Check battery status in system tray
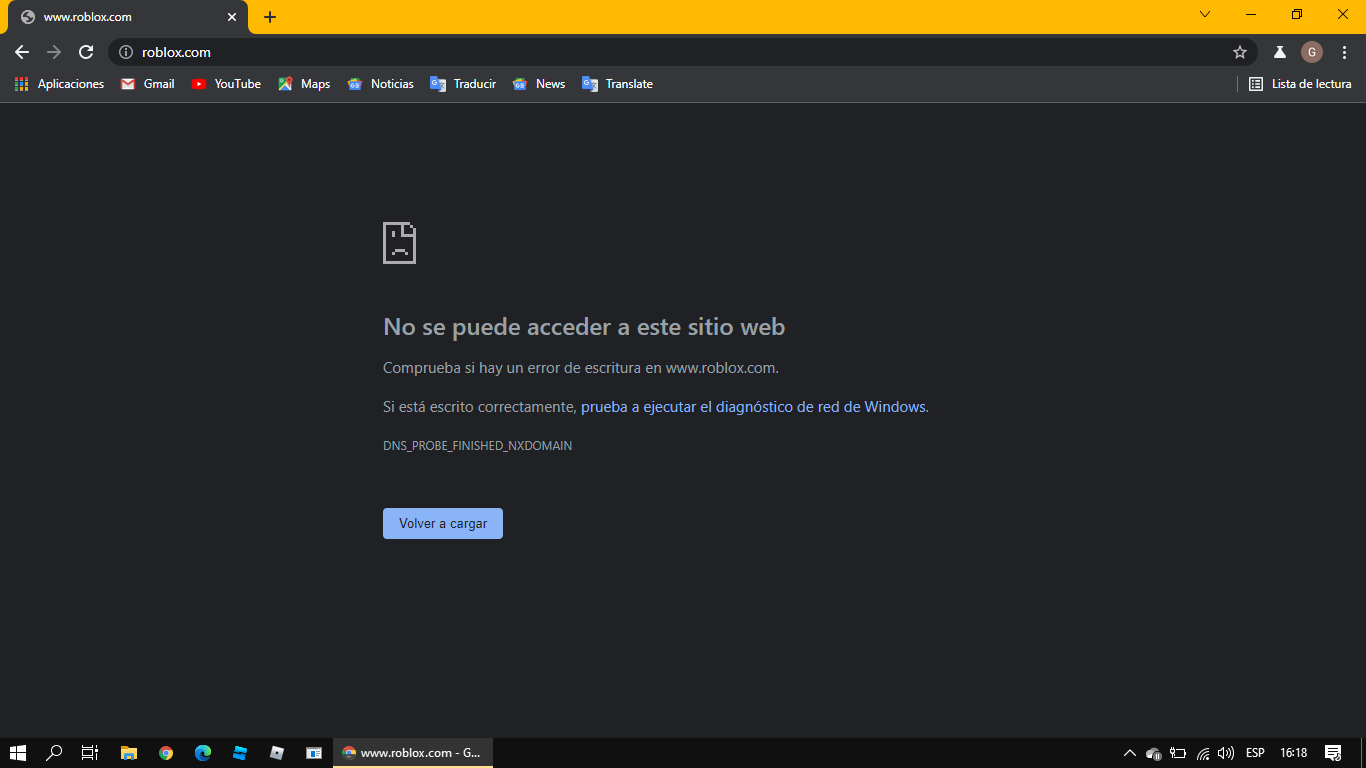Screen dimensions: 1366x768 coord(1178,753)
